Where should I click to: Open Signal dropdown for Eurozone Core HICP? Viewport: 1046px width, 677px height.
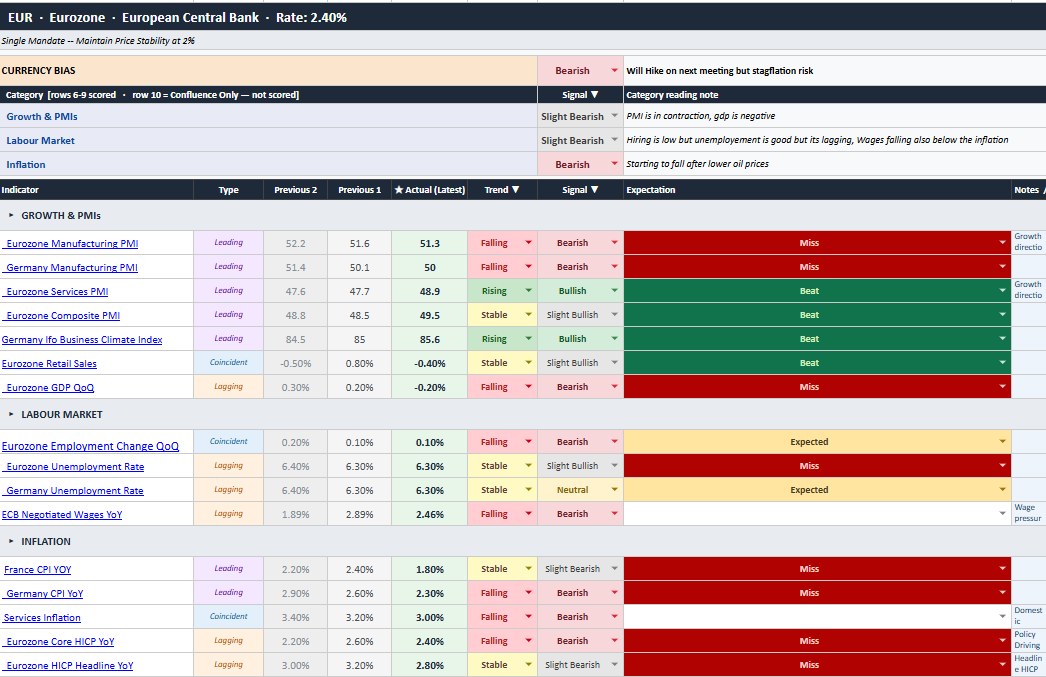point(614,641)
